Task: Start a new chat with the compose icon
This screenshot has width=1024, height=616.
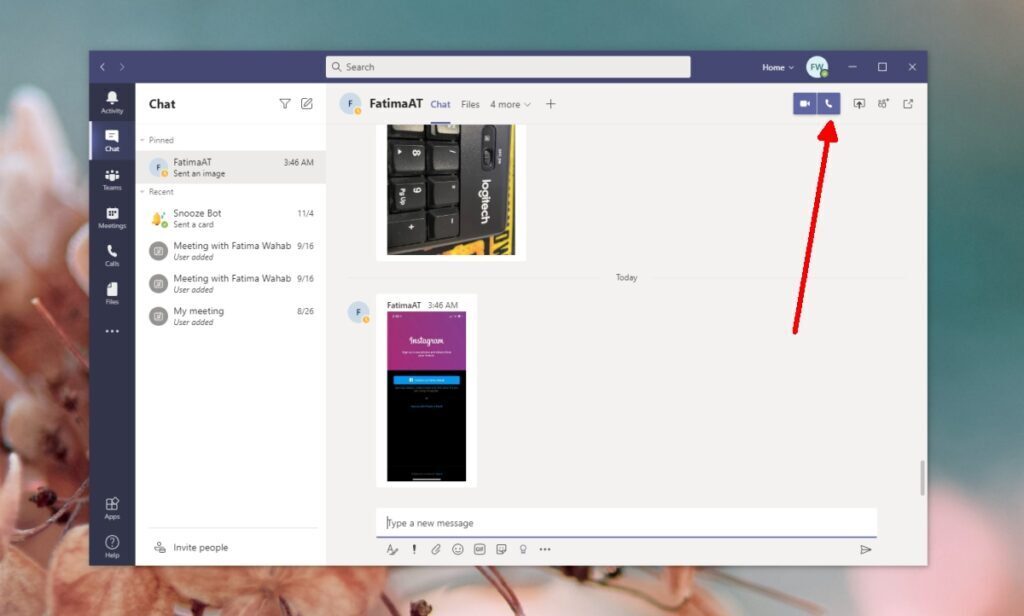Action: click(x=308, y=103)
